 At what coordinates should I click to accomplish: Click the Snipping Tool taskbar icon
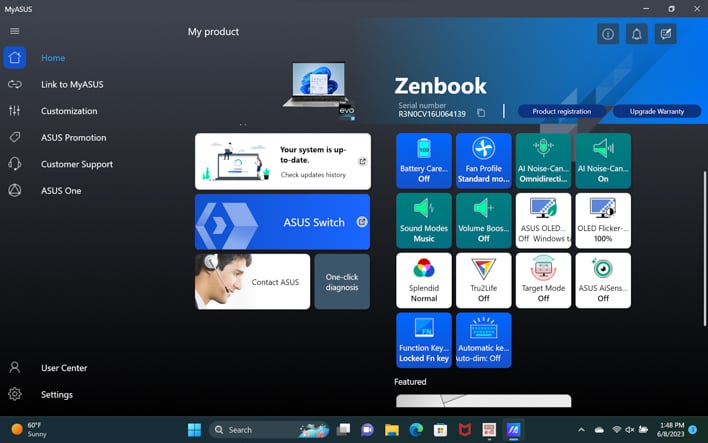point(489,430)
